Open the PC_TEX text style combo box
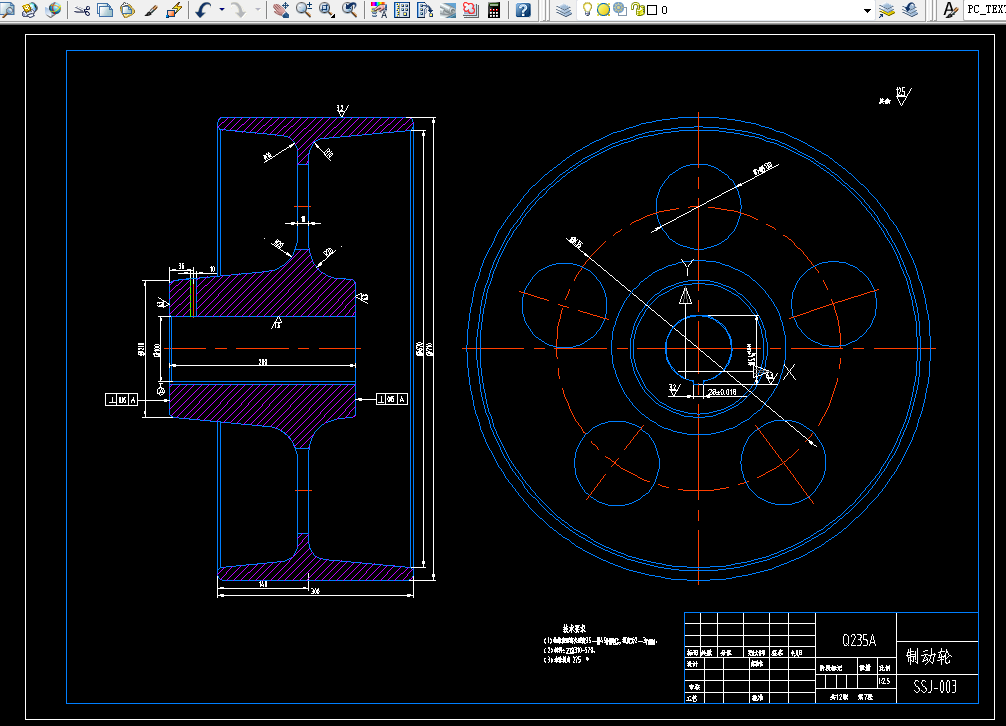This screenshot has height=726, width=1006. click(x=985, y=10)
